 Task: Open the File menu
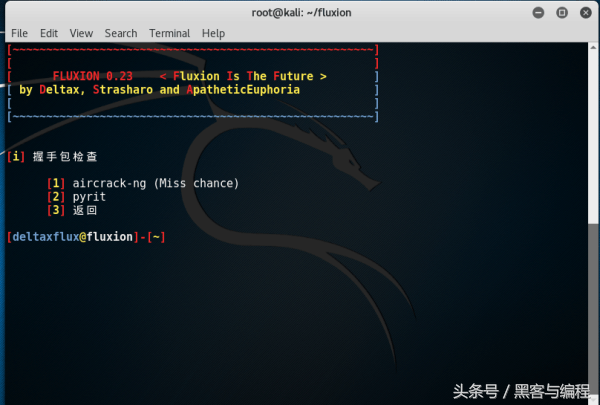pyautogui.click(x=19, y=33)
